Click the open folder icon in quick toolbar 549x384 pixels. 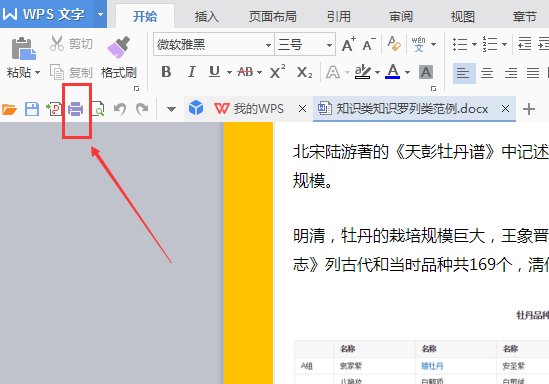[x=9, y=109]
